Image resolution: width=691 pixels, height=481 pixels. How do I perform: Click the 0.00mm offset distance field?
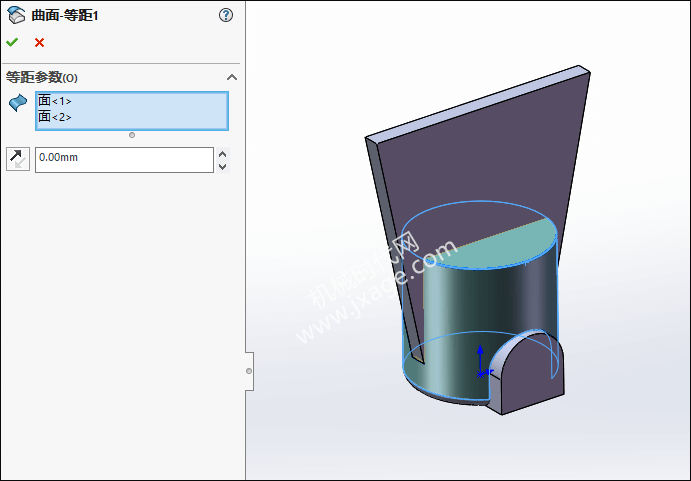click(123, 159)
